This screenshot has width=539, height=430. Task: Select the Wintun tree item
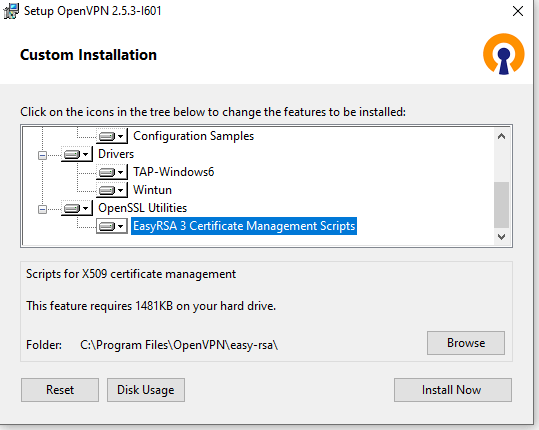152,190
